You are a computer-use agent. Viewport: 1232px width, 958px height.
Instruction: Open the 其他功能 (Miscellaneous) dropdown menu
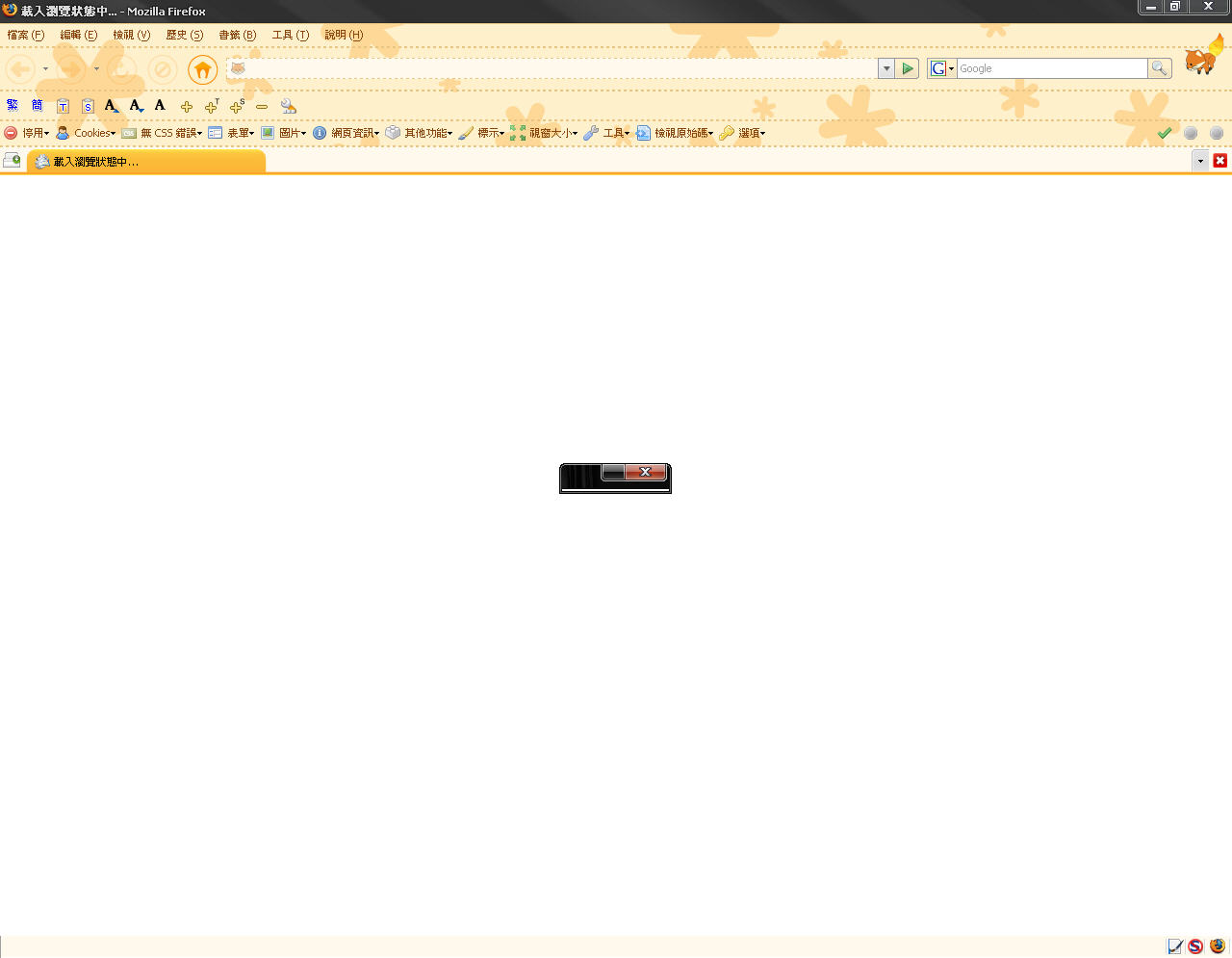(x=419, y=133)
